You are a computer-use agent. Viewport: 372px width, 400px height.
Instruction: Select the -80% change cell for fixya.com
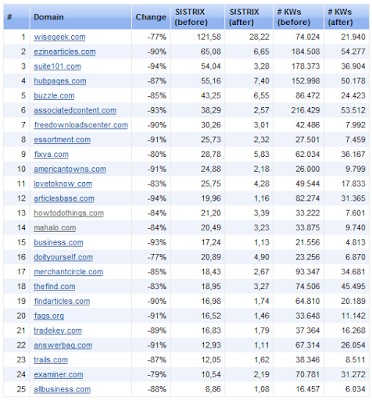click(157, 154)
